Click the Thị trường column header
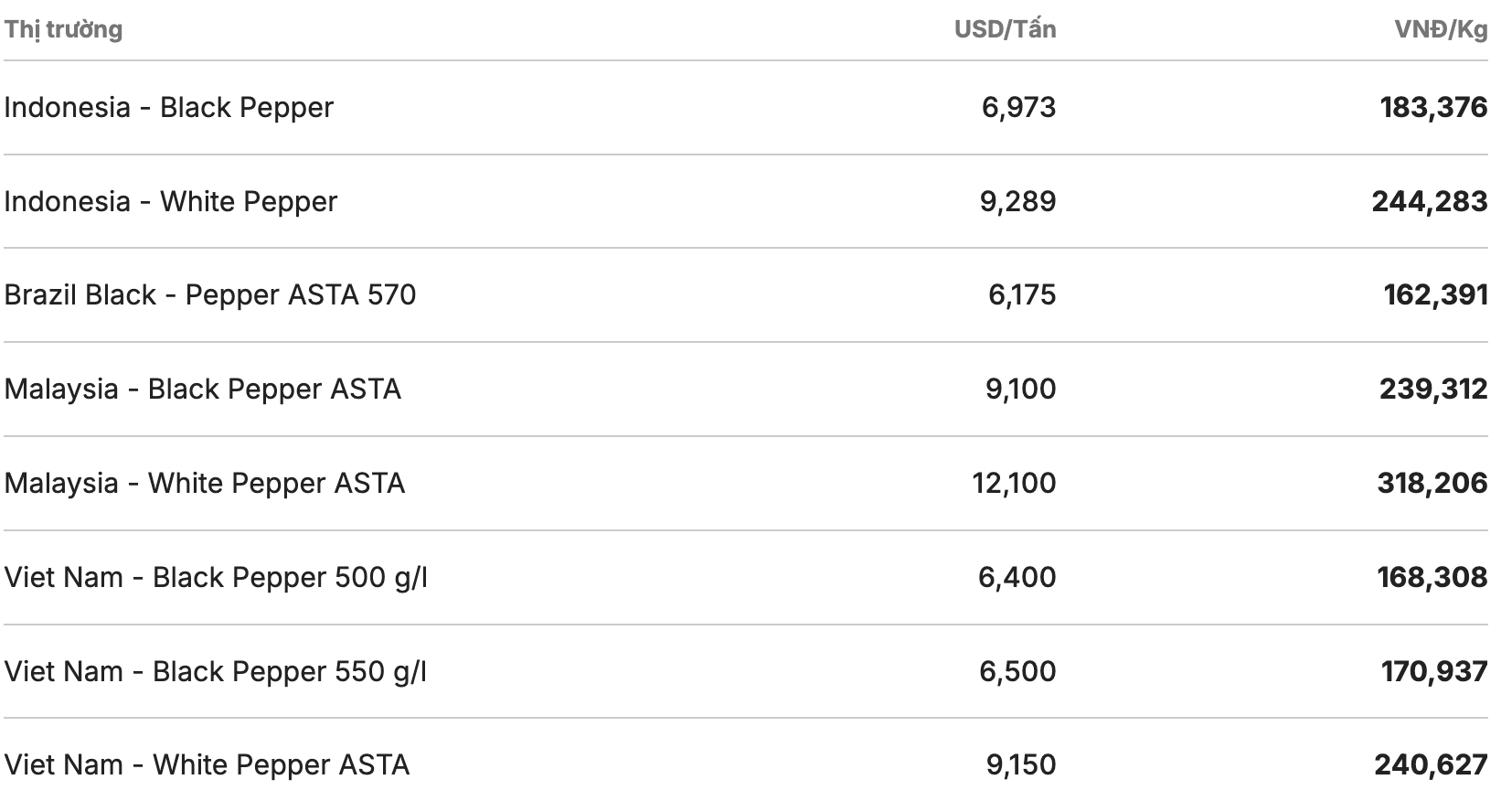 (63, 29)
